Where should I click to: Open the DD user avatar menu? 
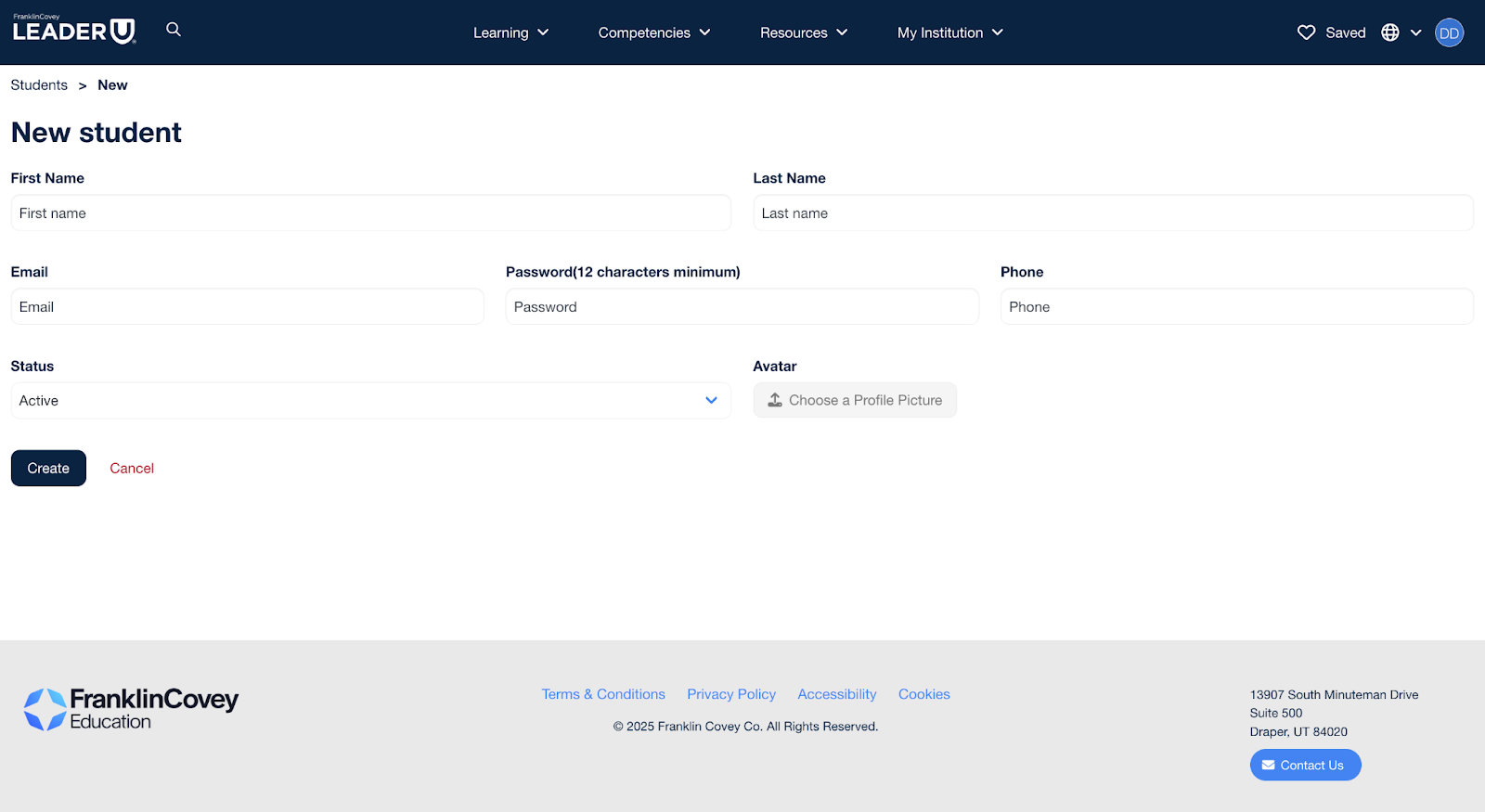coord(1449,32)
